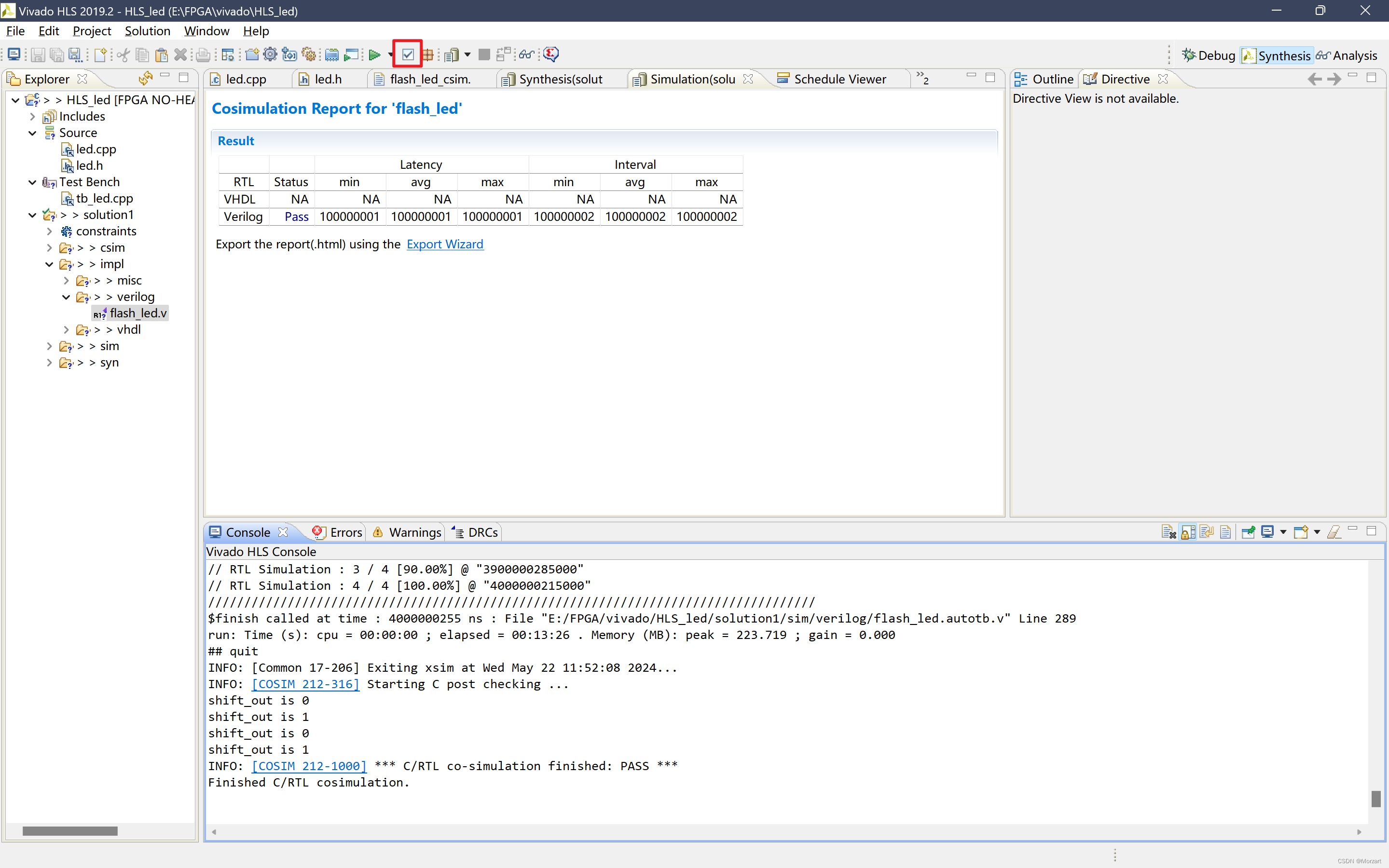Open the COSIM 212-316 console link

click(x=305, y=684)
